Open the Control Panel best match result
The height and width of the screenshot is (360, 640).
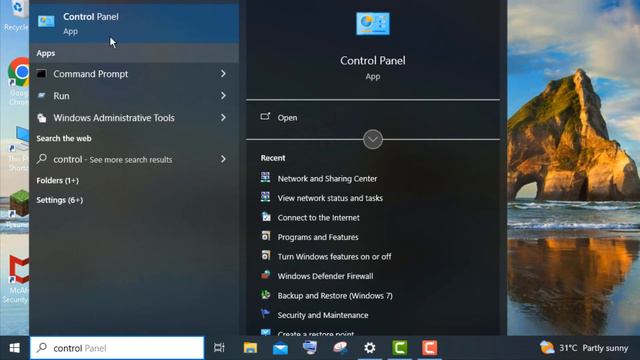click(x=134, y=23)
